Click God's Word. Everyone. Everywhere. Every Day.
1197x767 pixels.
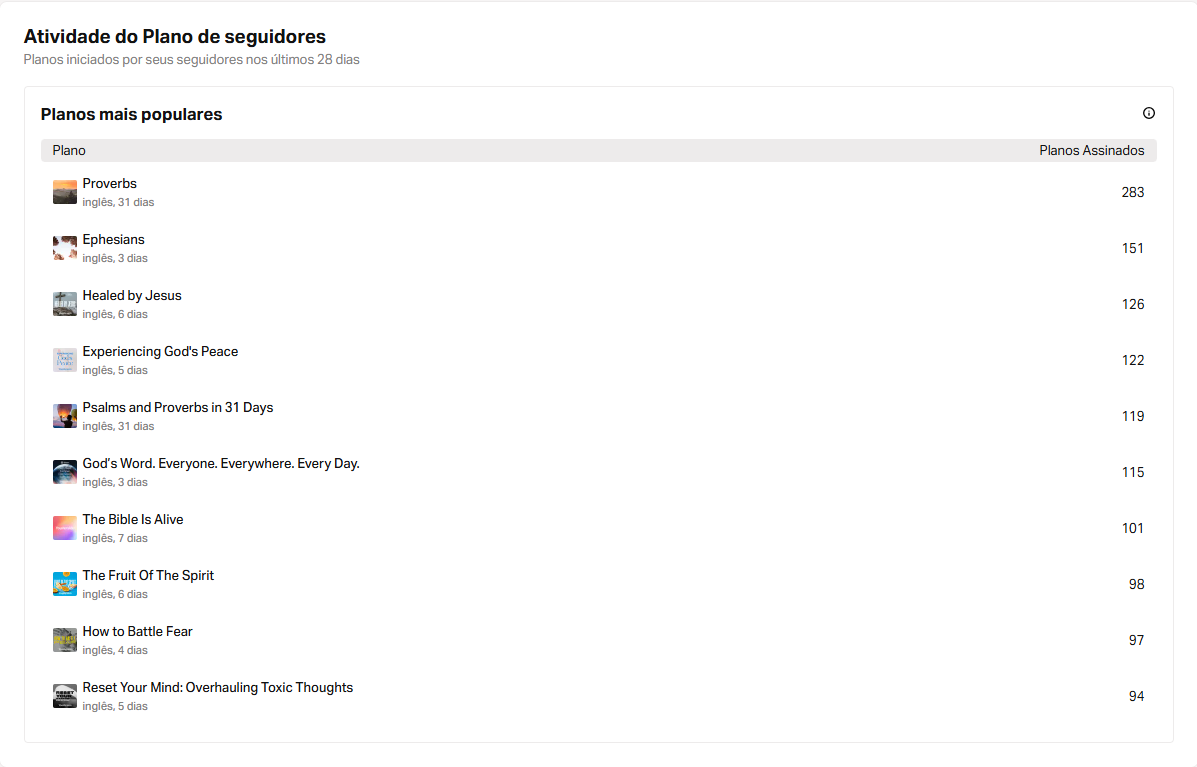[x=221, y=463]
